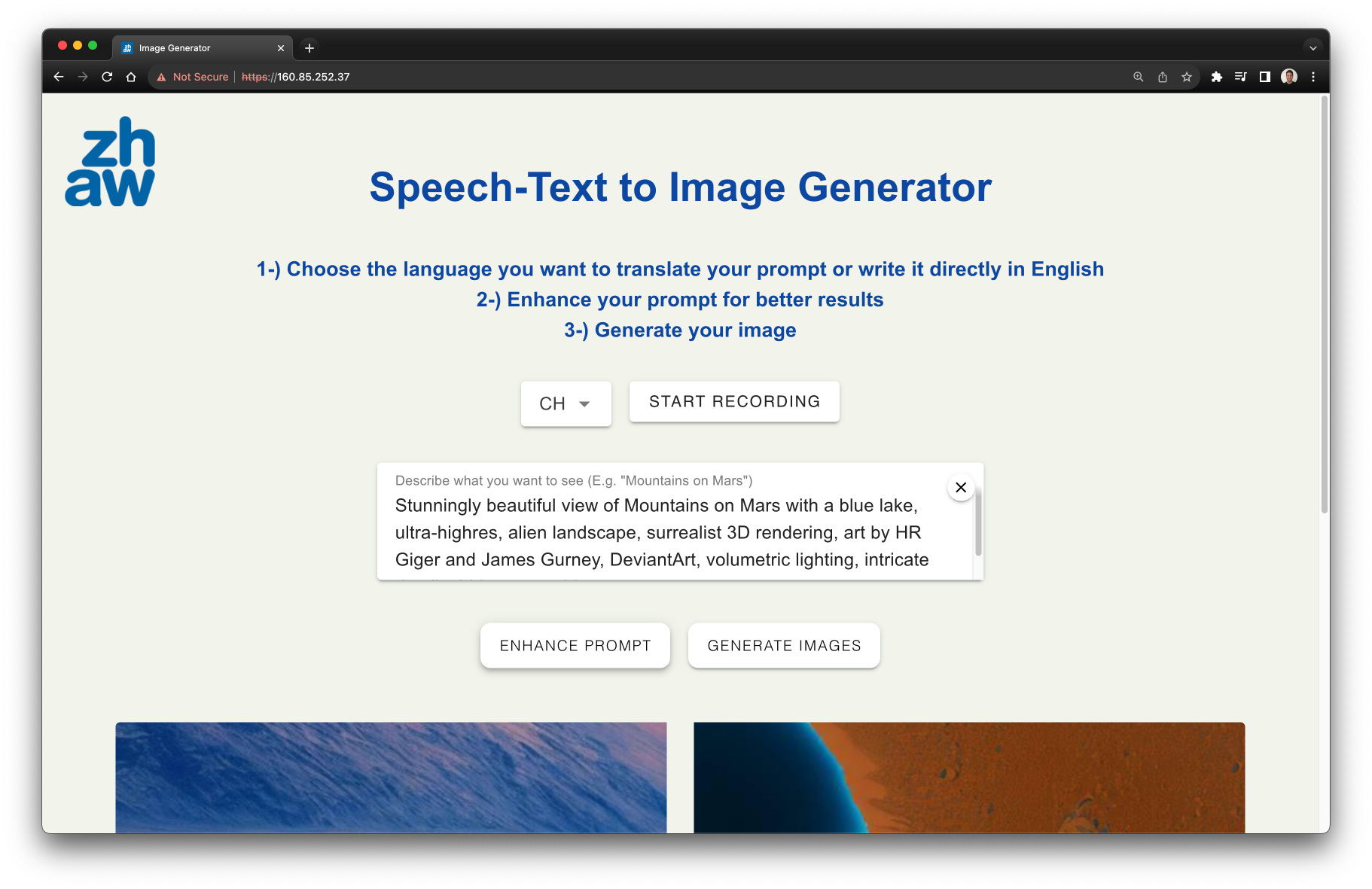This screenshot has height=889, width=1372.
Task: Click Enhance Prompt
Action: click(575, 645)
